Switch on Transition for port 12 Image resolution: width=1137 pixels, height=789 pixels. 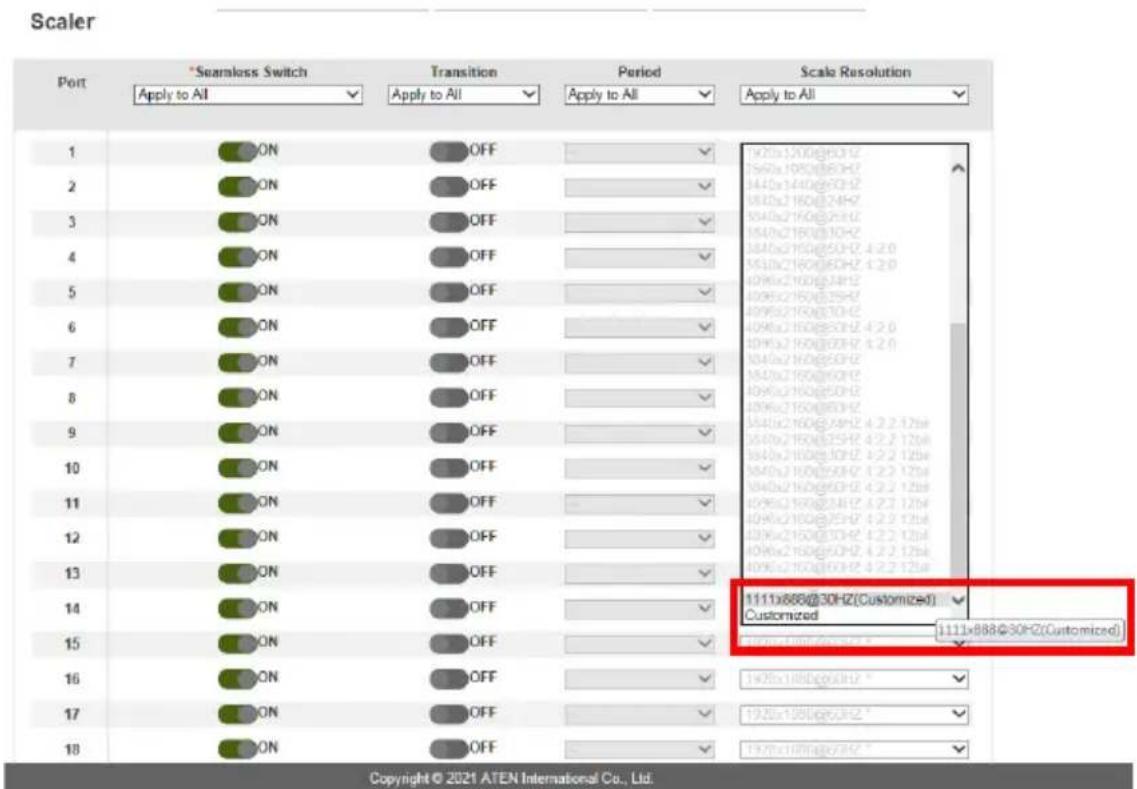pos(449,538)
